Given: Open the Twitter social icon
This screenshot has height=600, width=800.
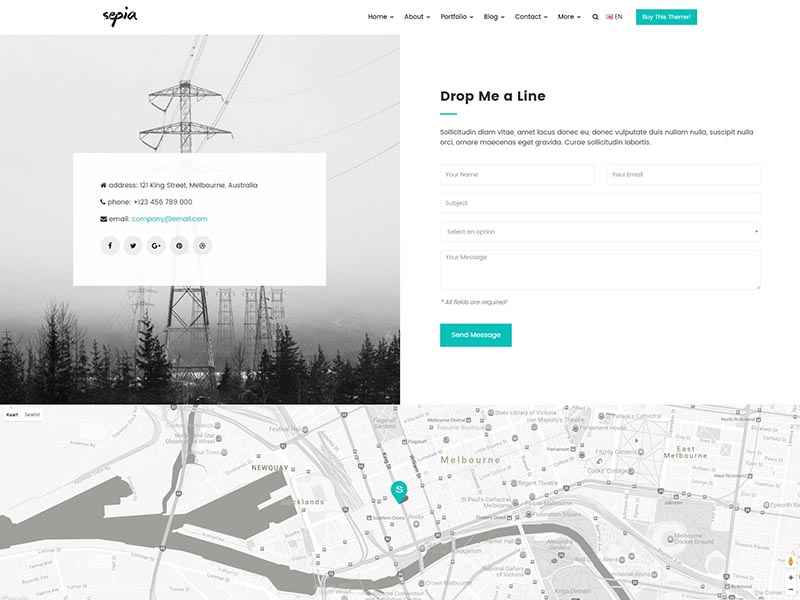Looking at the screenshot, I should [133, 246].
